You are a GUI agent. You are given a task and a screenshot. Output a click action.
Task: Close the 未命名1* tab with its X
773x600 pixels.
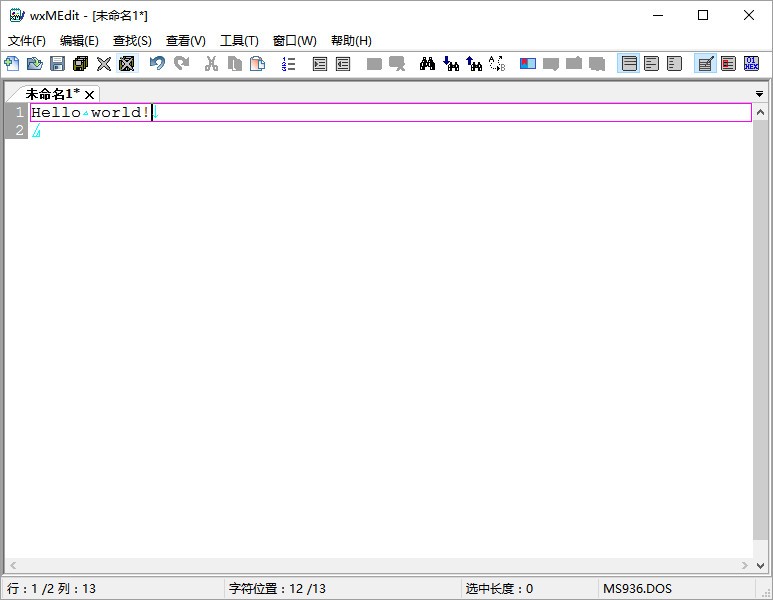(89, 94)
